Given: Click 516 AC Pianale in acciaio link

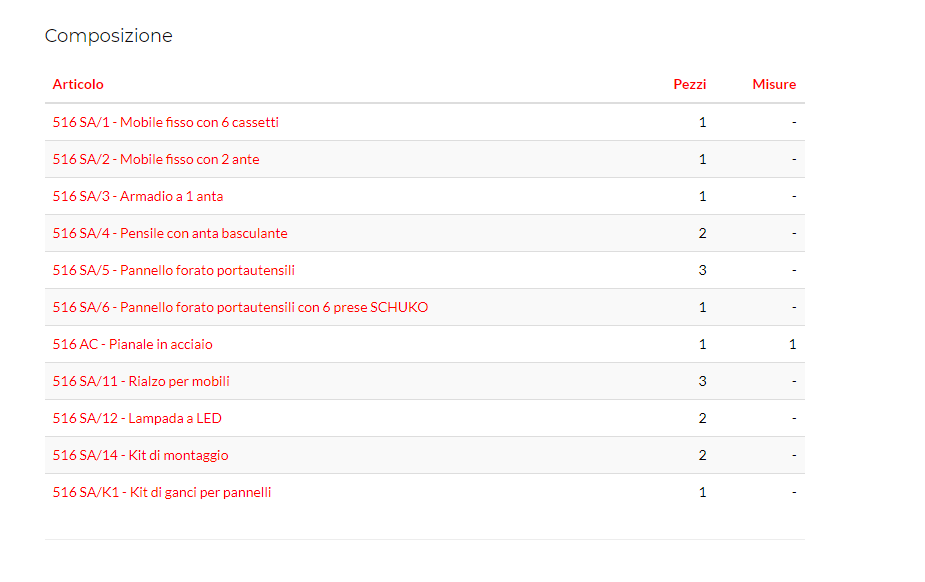Looking at the screenshot, I should tap(132, 344).
